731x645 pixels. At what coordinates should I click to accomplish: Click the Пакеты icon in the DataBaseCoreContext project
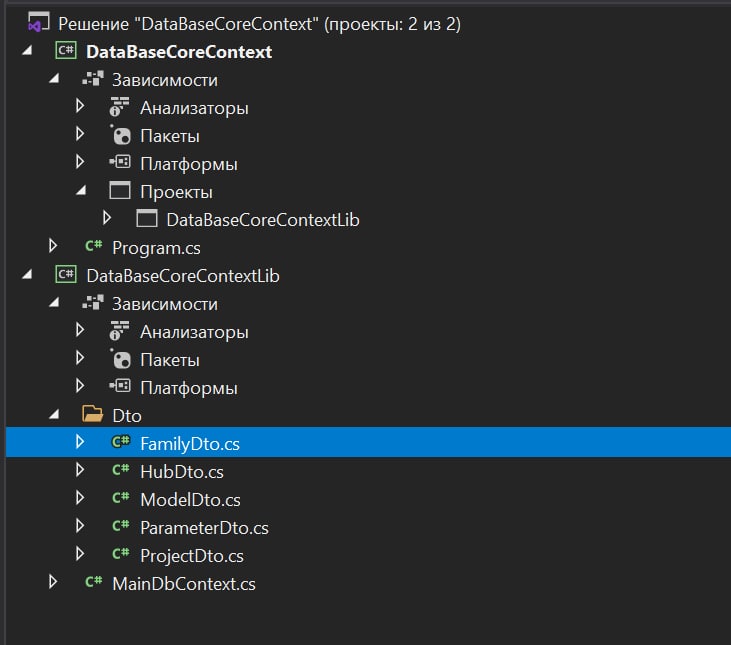tap(121, 135)
